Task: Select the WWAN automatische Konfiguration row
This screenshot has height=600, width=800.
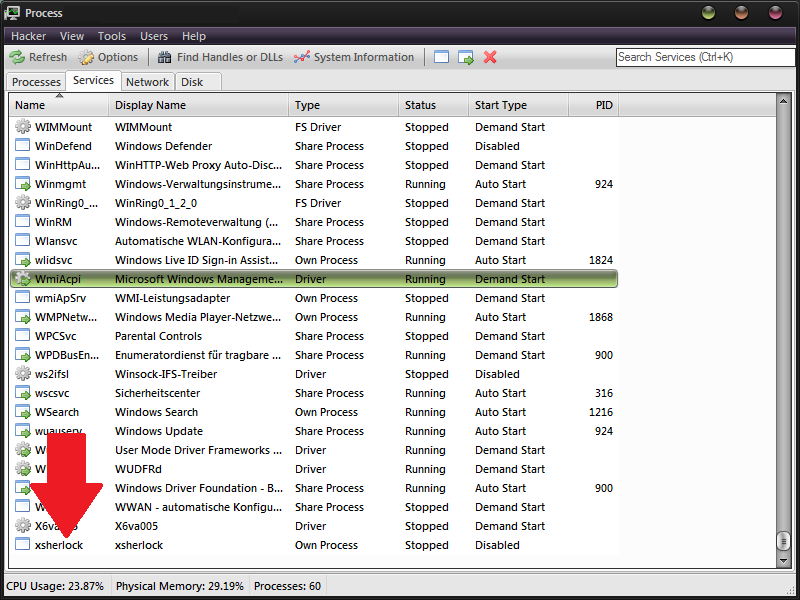Action: [x=314, y=507]
